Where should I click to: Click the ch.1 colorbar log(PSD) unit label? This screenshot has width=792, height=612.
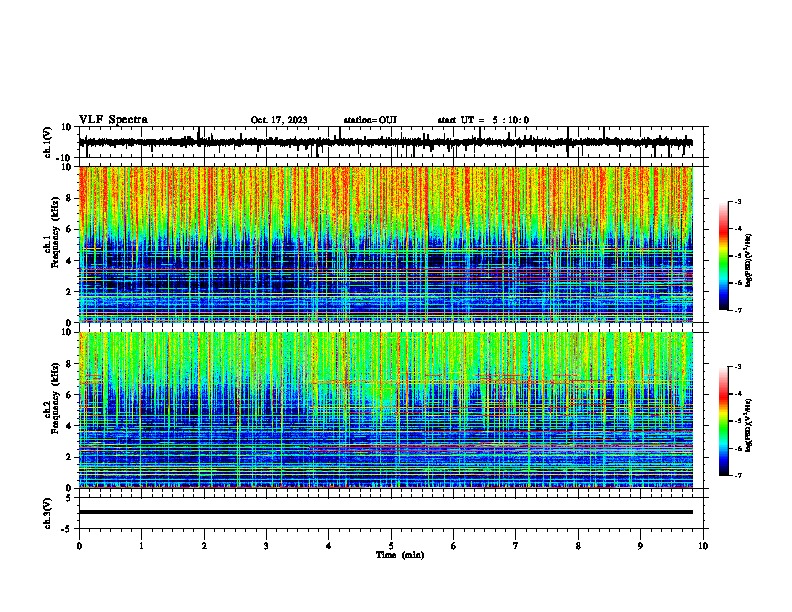click(x=749, y=260)
